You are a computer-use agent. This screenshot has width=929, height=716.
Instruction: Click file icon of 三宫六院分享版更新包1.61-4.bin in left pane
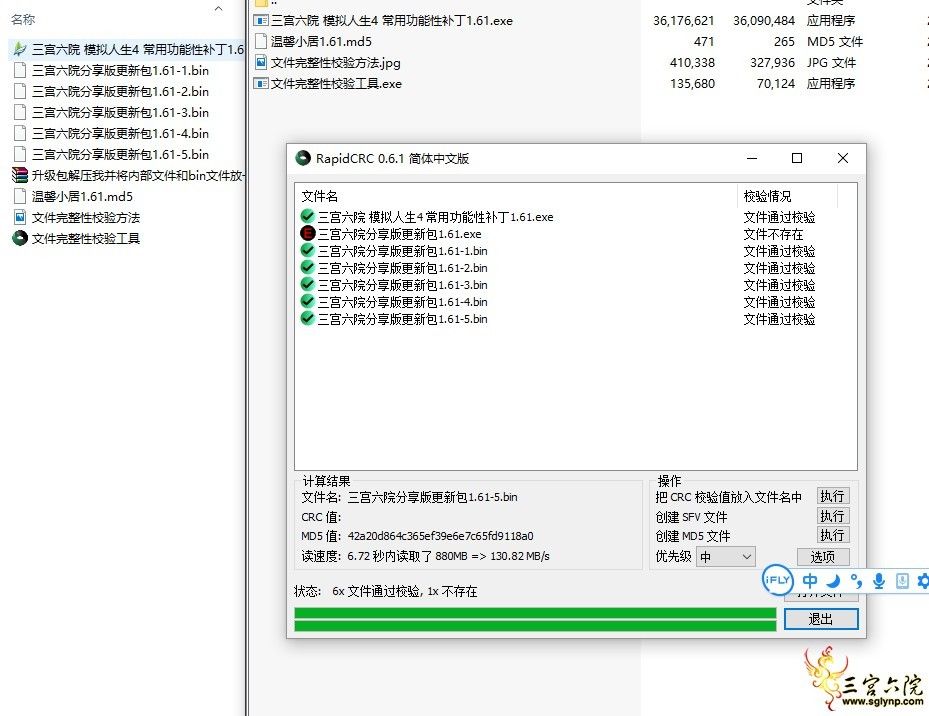20,133
